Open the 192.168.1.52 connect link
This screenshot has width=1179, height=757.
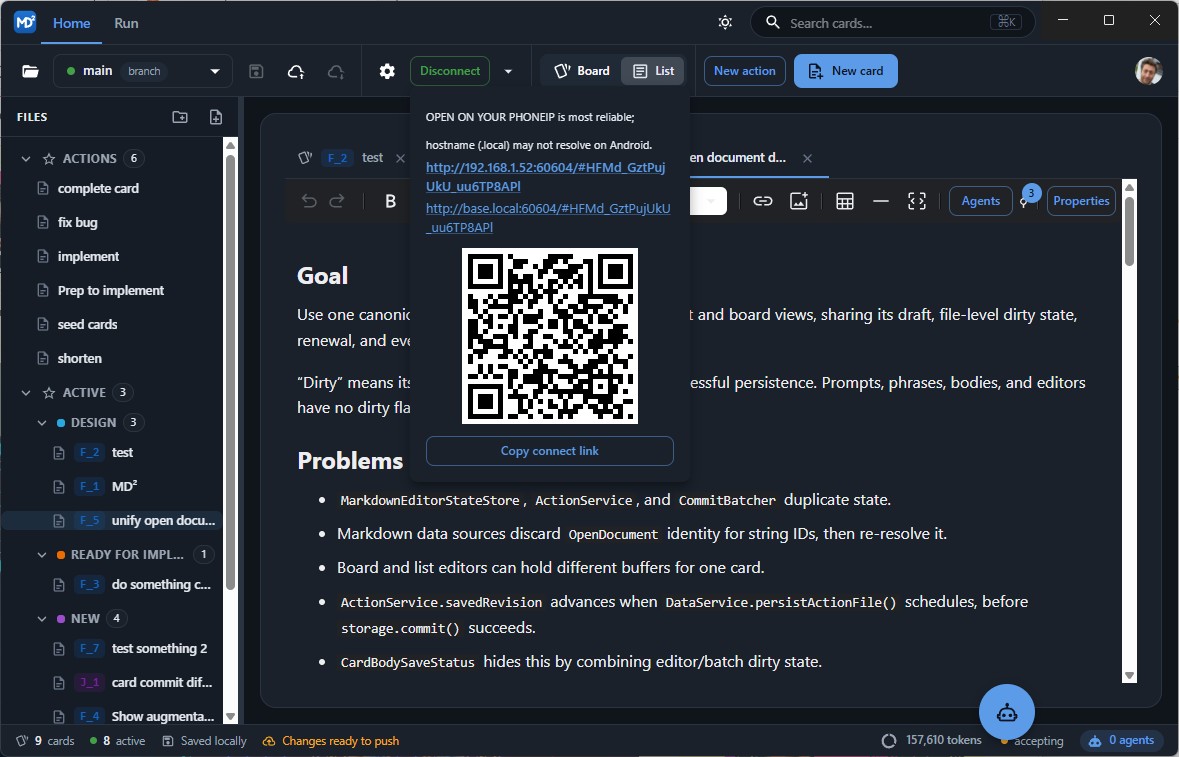545,177
